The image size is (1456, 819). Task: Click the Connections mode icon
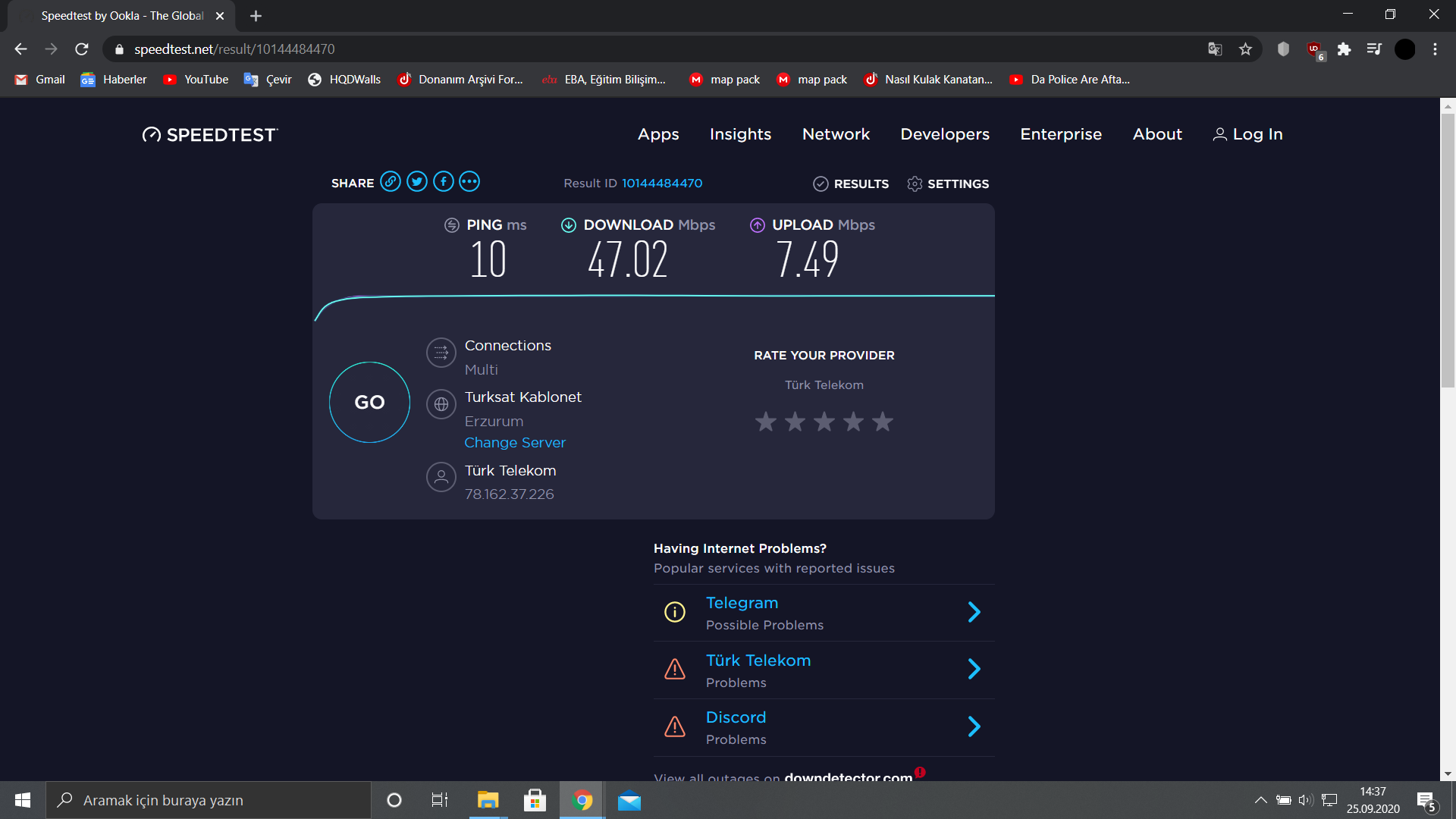pos(441,353)
